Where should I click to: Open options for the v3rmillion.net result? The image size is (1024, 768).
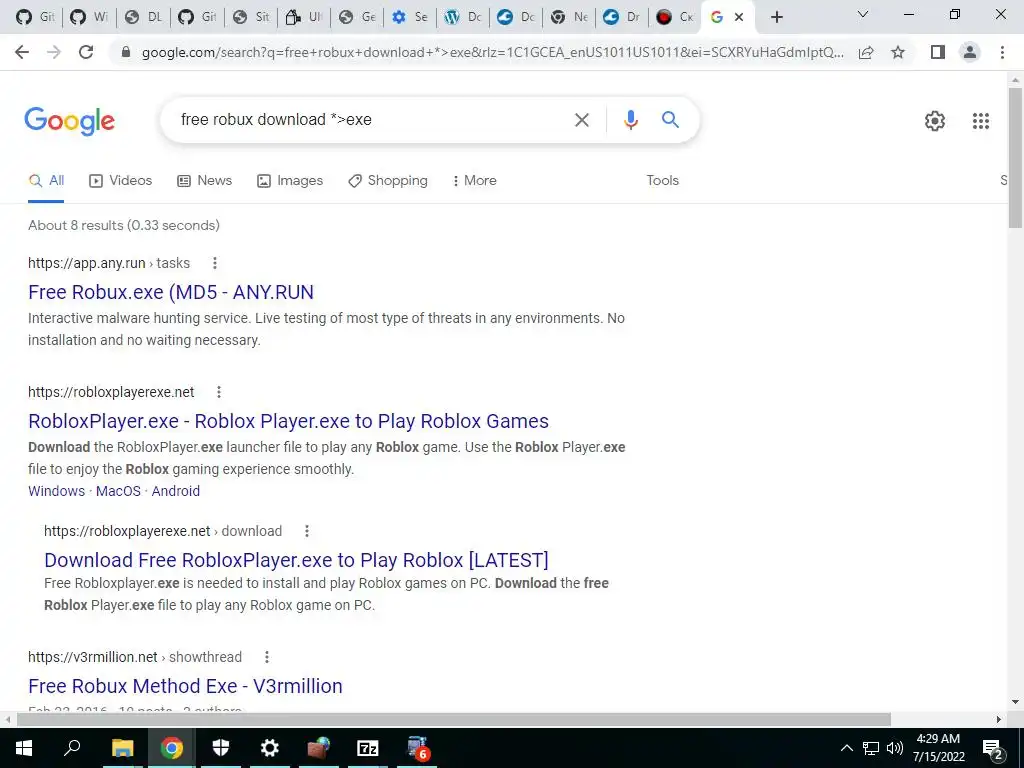[266, 657]
